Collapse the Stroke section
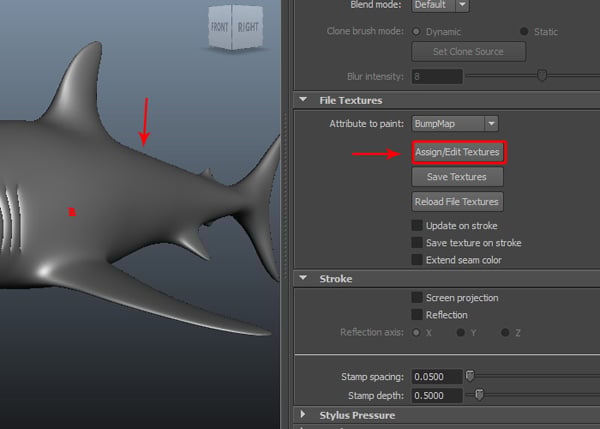Image resolution: width=600 pixels, height=429 pixels. [303, 278]
